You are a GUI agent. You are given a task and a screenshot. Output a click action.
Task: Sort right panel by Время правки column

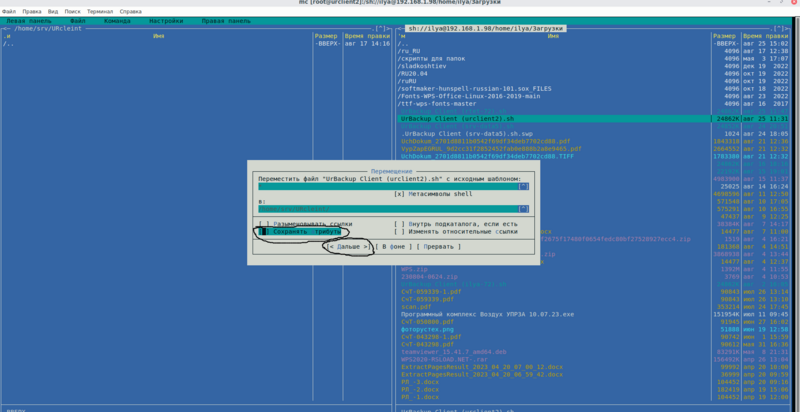[765, 36]
